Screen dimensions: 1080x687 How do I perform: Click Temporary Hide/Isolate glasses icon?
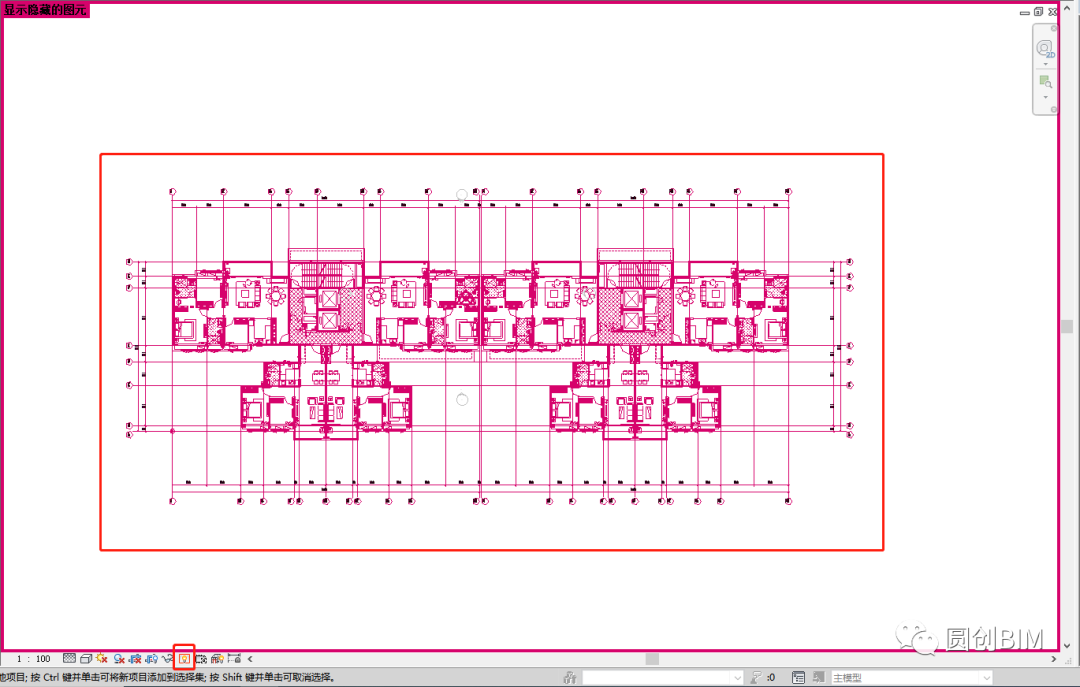pos(167,659)
